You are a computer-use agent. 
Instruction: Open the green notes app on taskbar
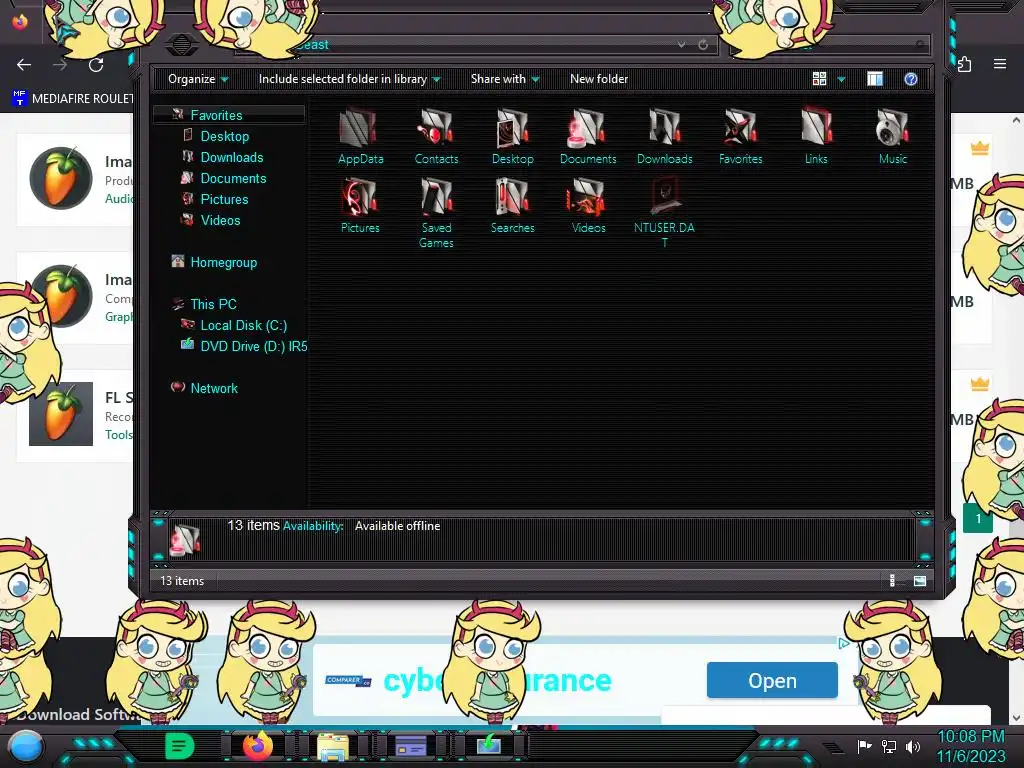click(x=180, y=746)
